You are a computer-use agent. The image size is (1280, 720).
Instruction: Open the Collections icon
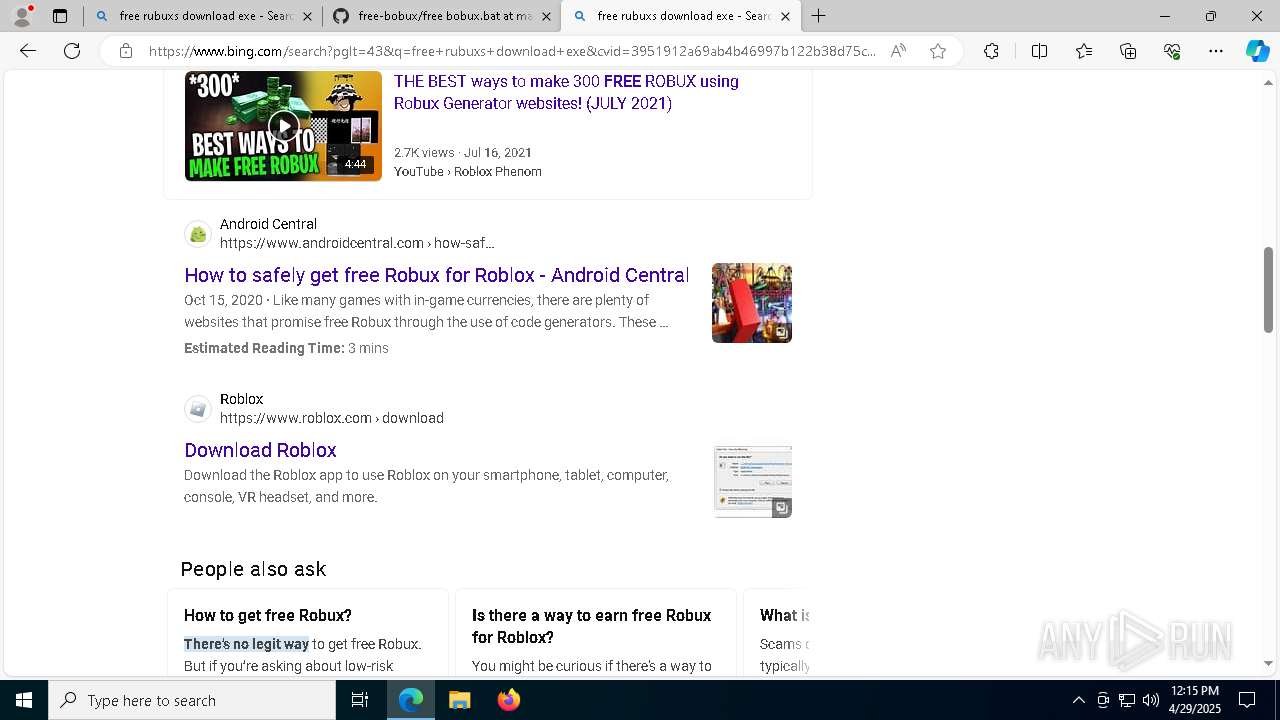point(1128,51)
